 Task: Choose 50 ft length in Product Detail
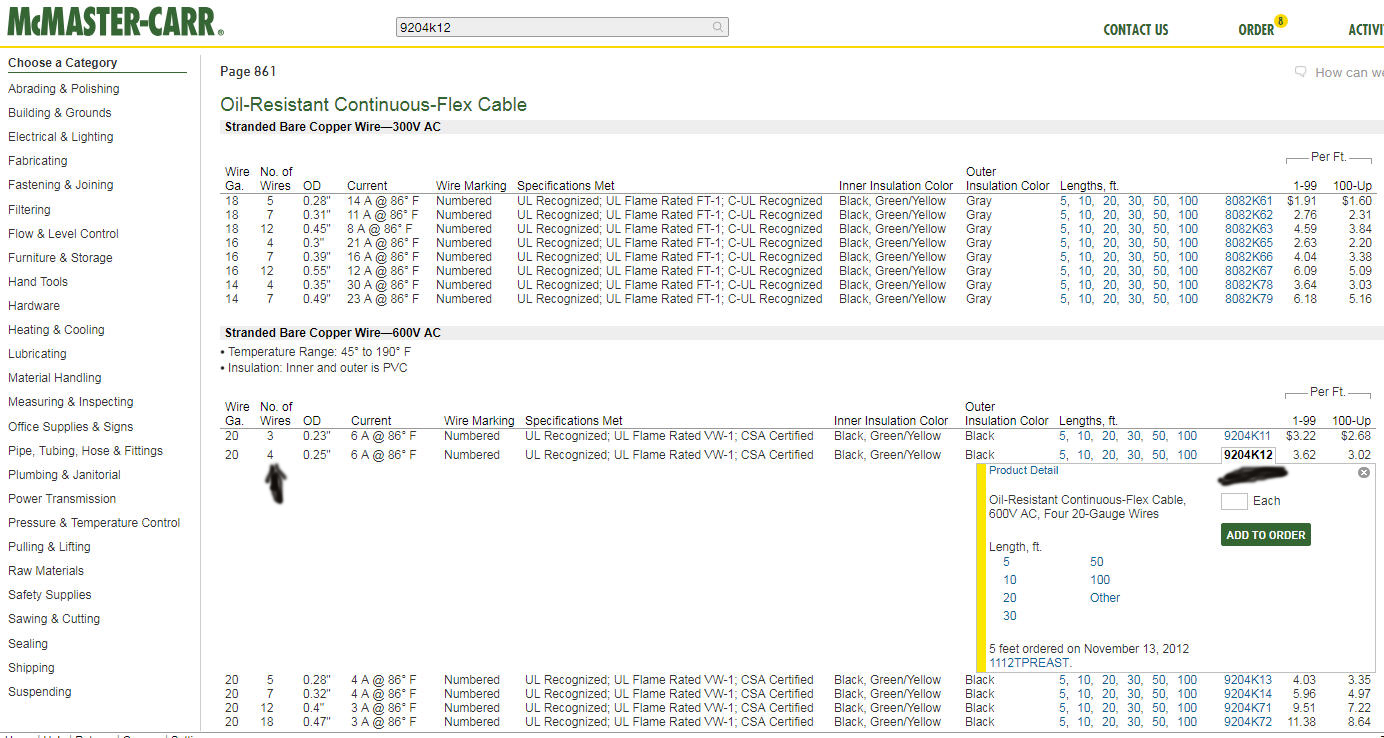[1096, 562]
